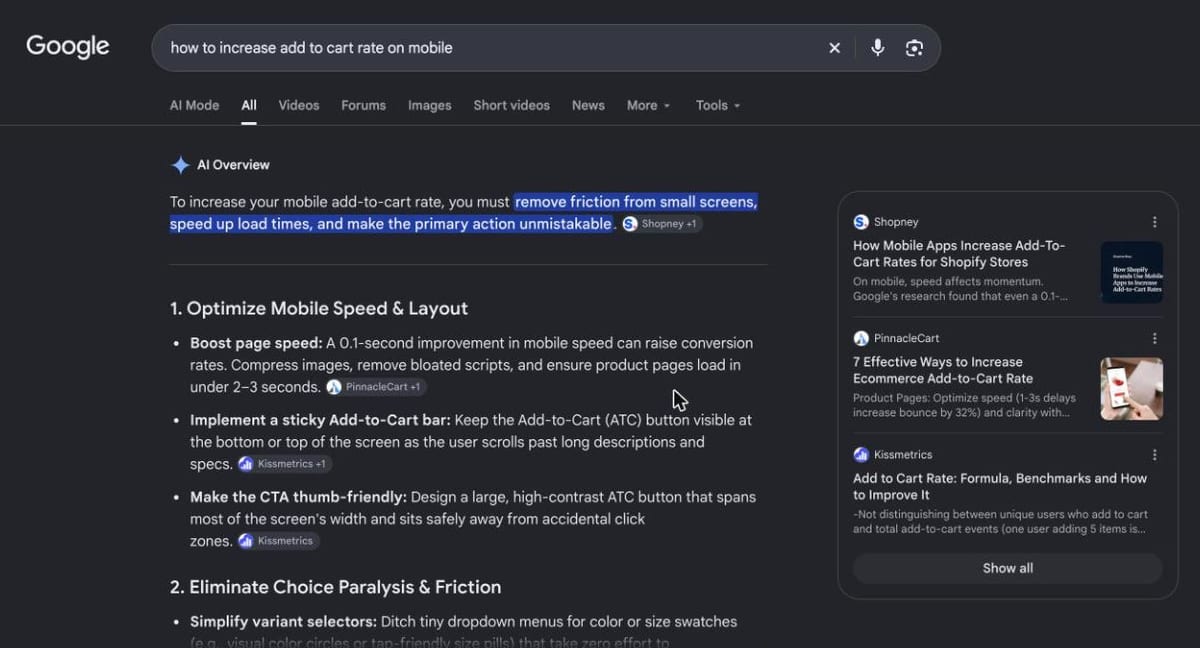
Task: Click heading '1. Optimize Mobile Speed & Layout'
Action: pos(319,308)
